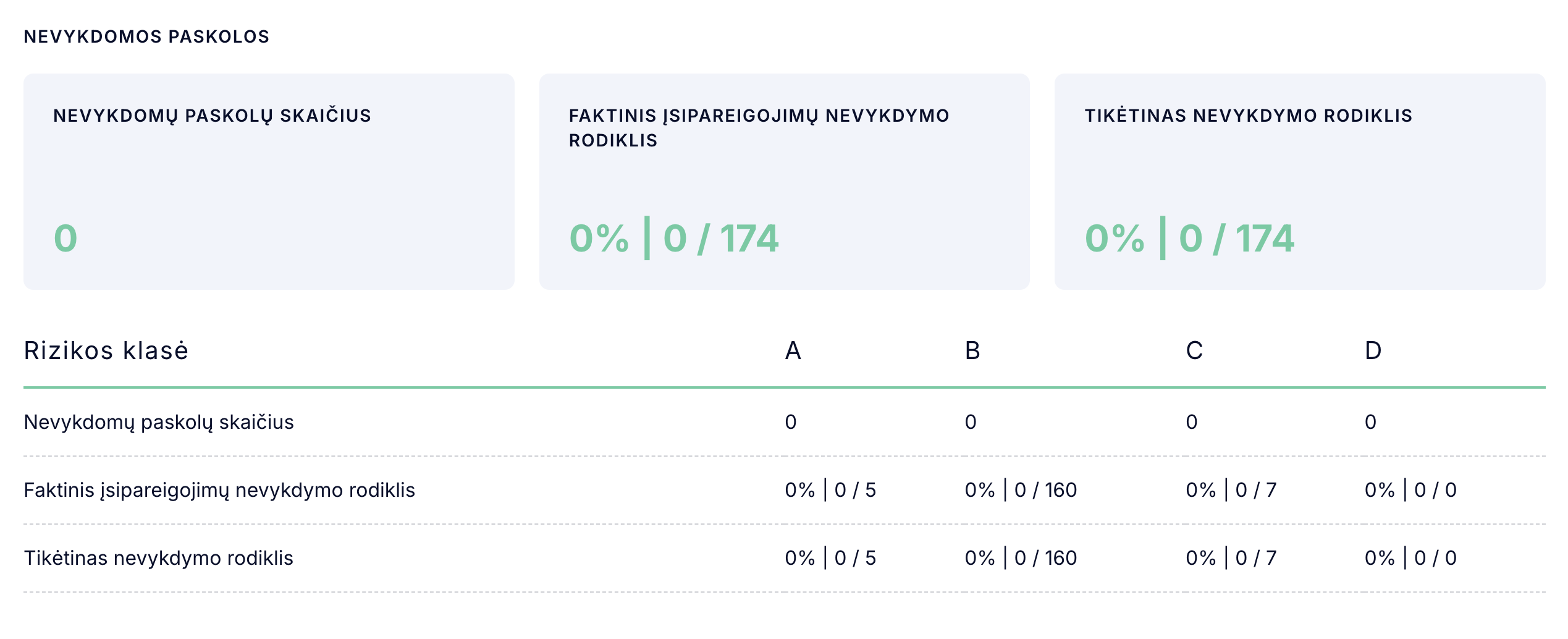Click the Rizikos klasė table header

106,351
